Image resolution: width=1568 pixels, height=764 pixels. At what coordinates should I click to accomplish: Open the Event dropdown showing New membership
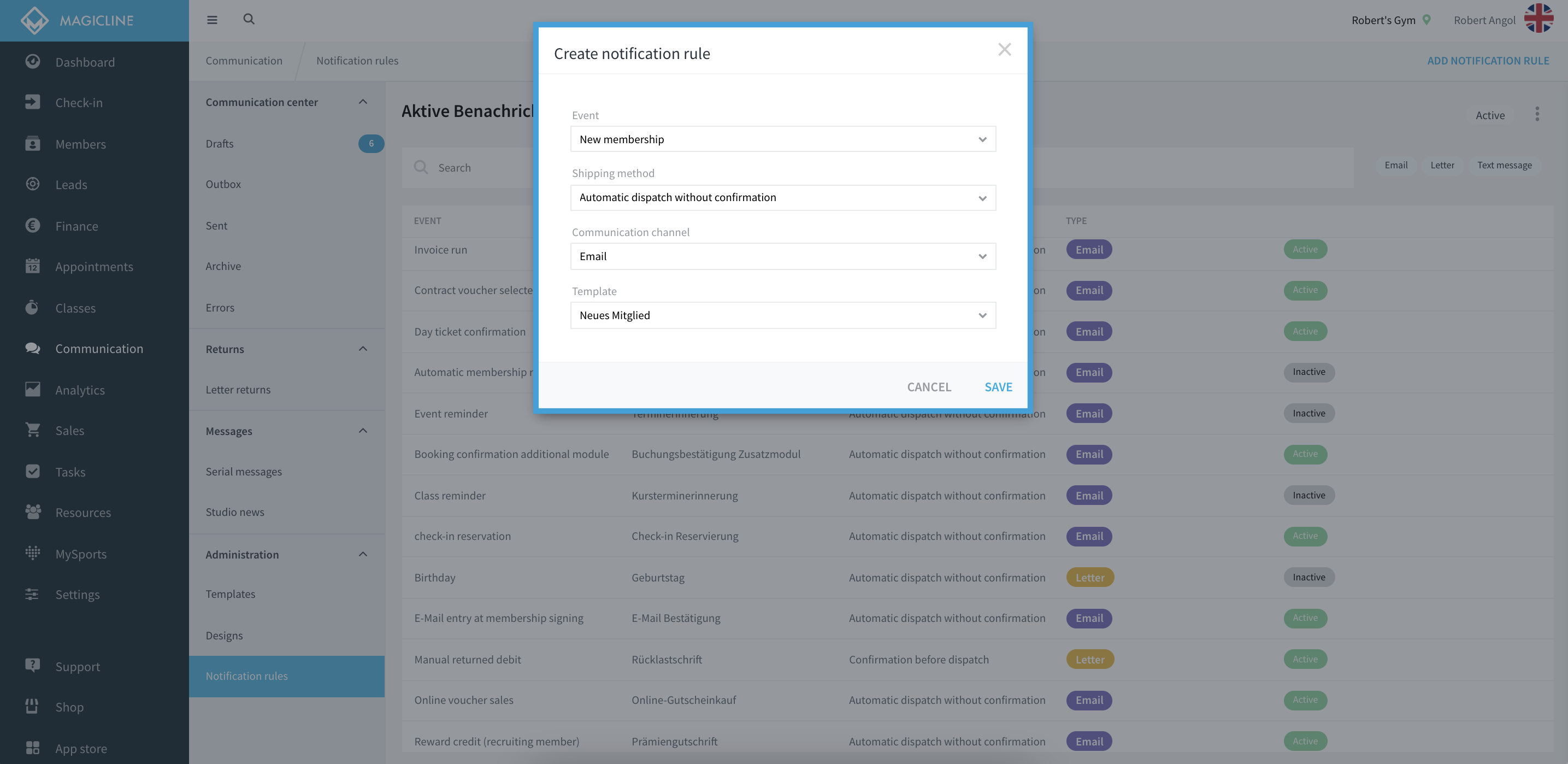[x=783, y=139]
